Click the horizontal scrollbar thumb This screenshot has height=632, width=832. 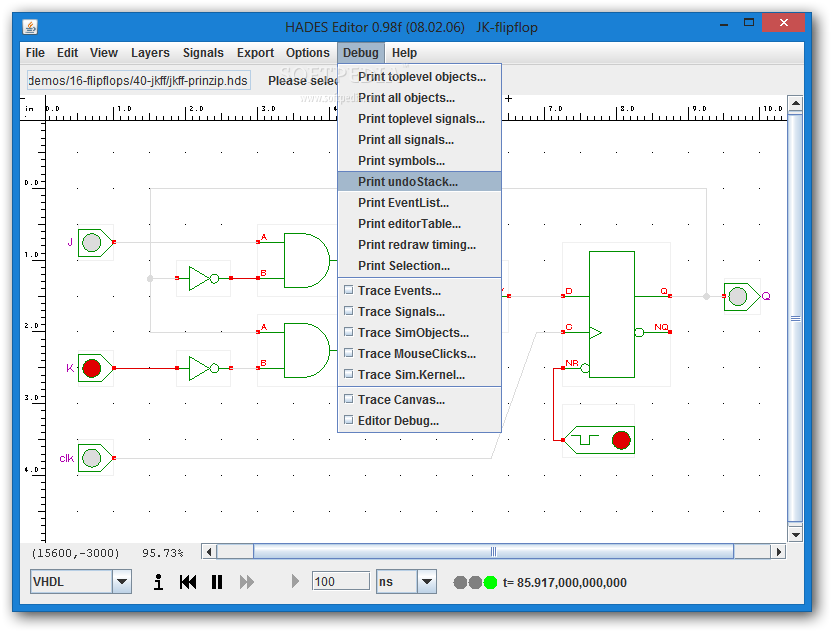click(x=493, y=552)
